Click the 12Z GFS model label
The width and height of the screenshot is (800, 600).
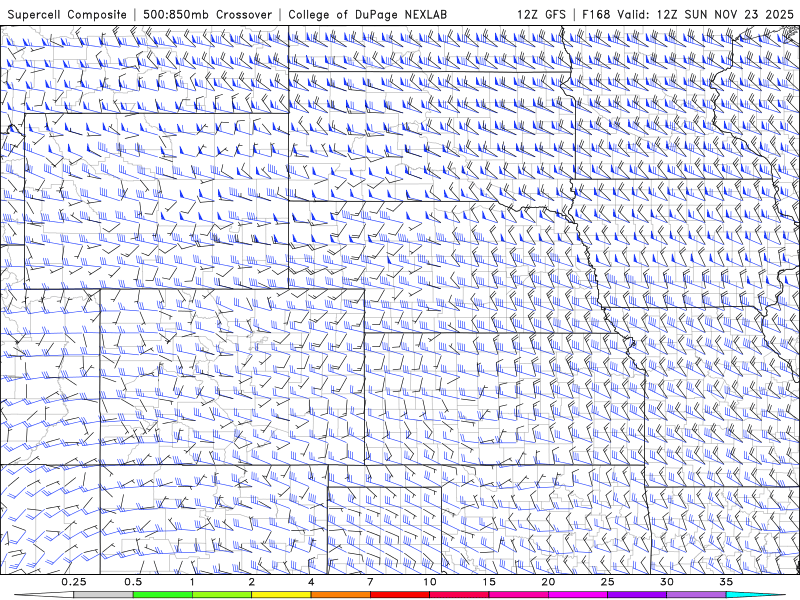(x=541, y=14)
